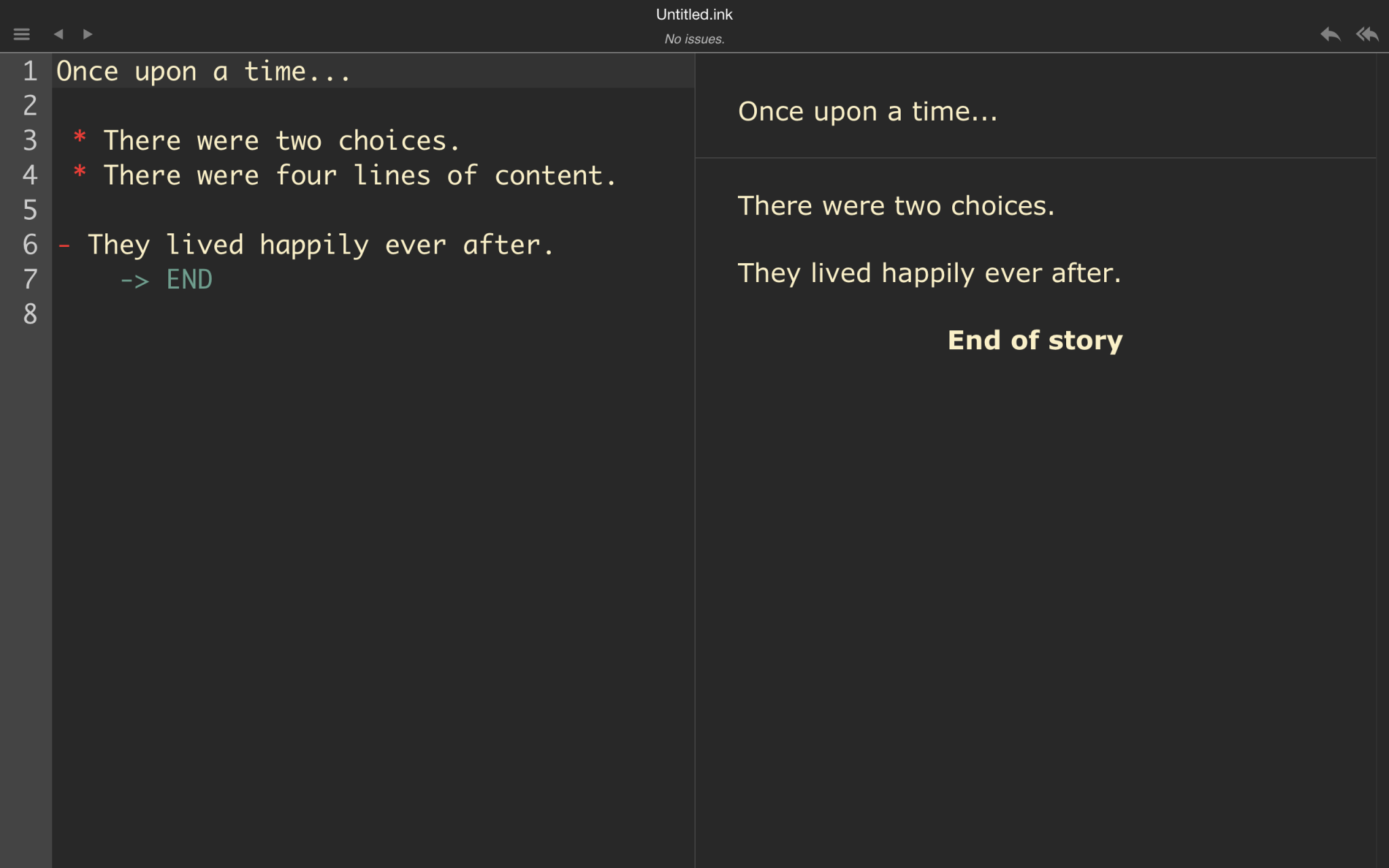1389x868 pixels.
Task: Click the choice asterisk on line 3
Action: point(79,139)
